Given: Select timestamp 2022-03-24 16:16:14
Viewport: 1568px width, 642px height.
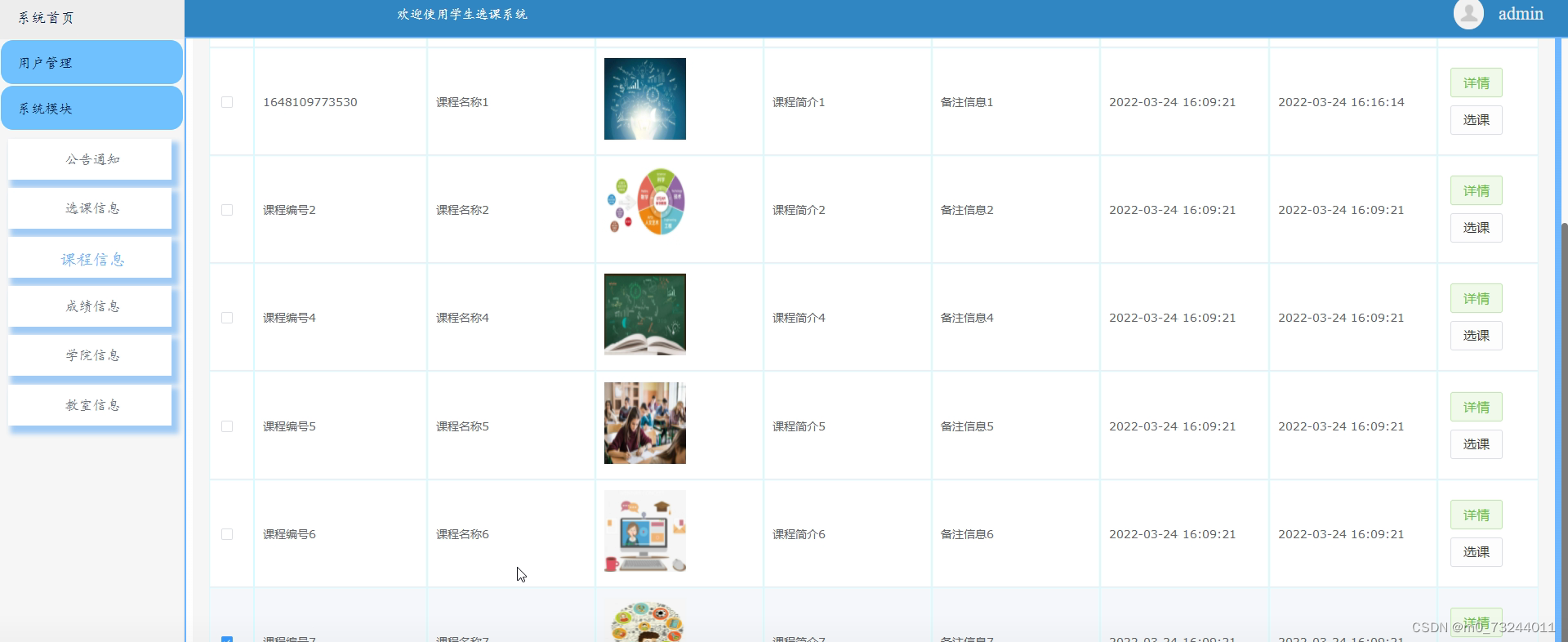Looking at the screenshot, I should pyautogui.click(x=1341, y=102).
